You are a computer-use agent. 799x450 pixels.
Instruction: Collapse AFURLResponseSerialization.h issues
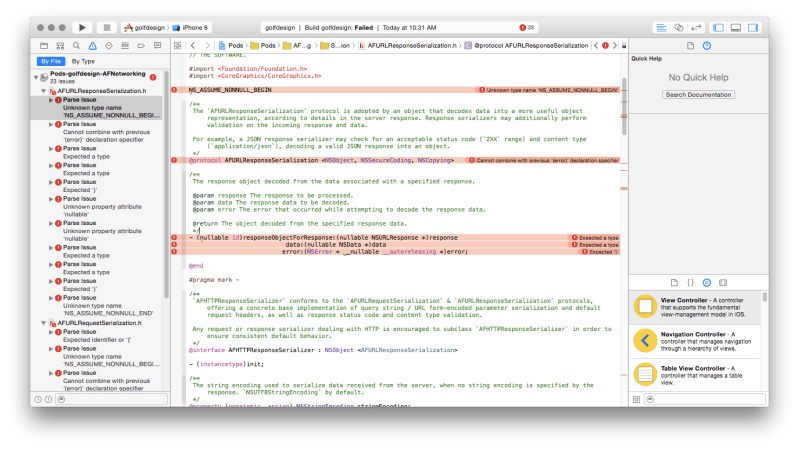44,91
